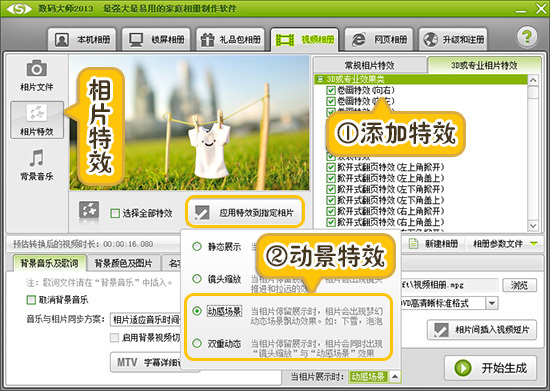Click the effects list scrollbar down arrow
This screenshot has width=550, height=391.
(533, 225)
